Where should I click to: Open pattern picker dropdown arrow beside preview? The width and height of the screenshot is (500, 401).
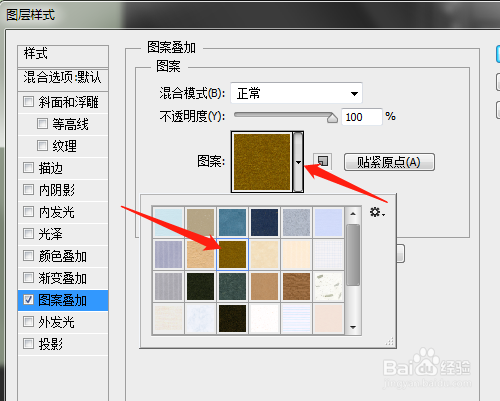coord(298,162)
